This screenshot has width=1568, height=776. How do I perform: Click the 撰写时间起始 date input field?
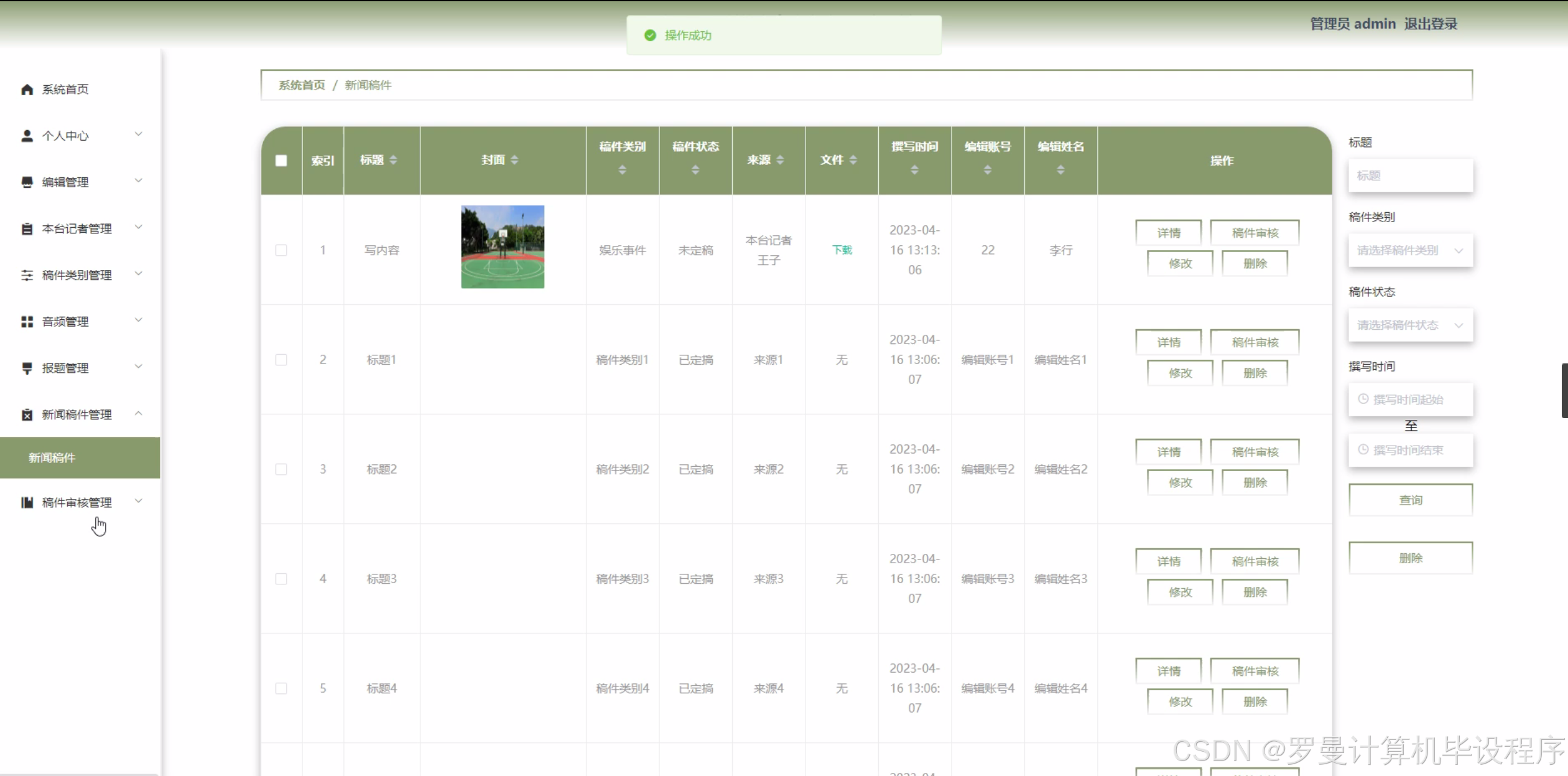coord(1410,400)
